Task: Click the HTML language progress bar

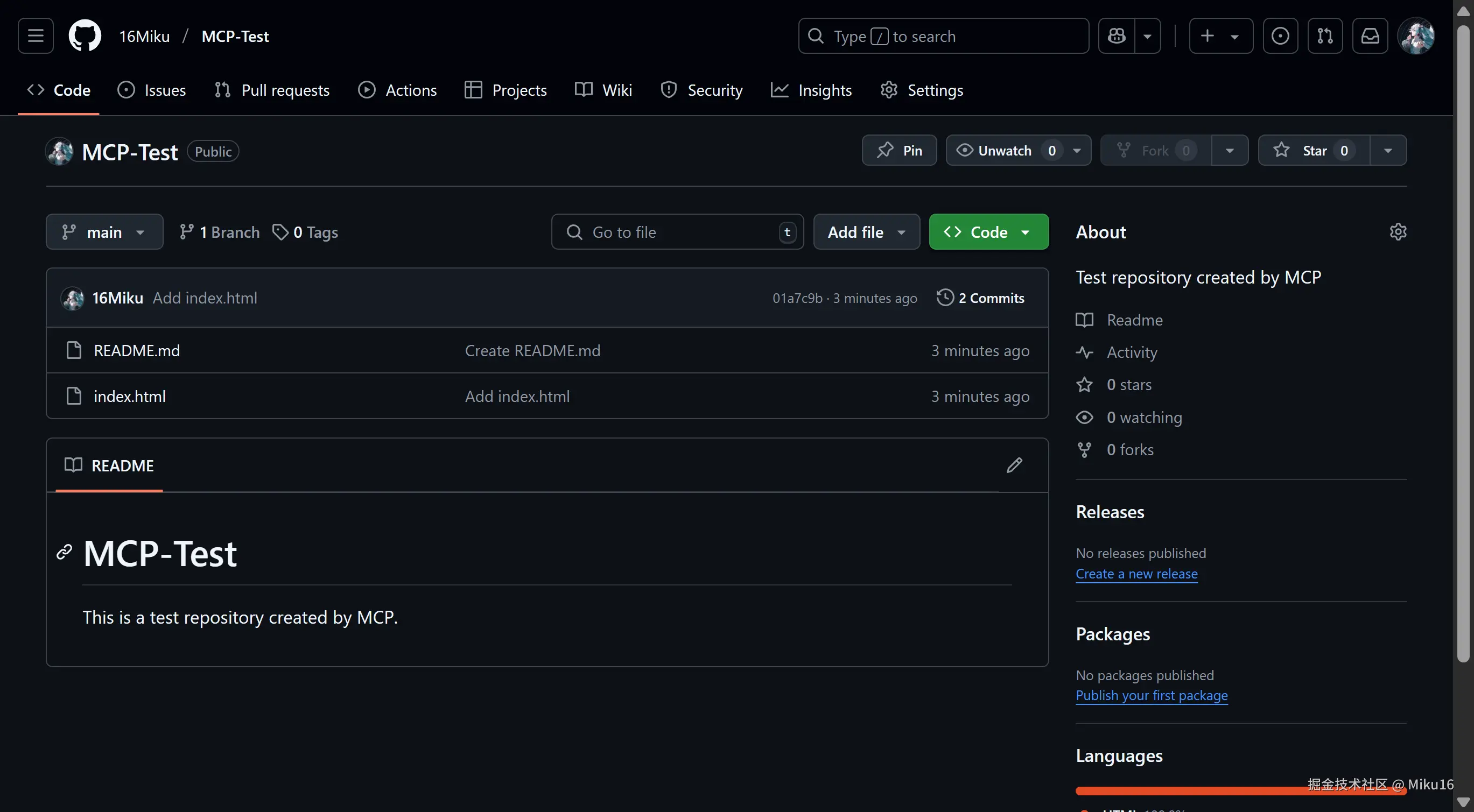Action: click(x=1241, y=791)
